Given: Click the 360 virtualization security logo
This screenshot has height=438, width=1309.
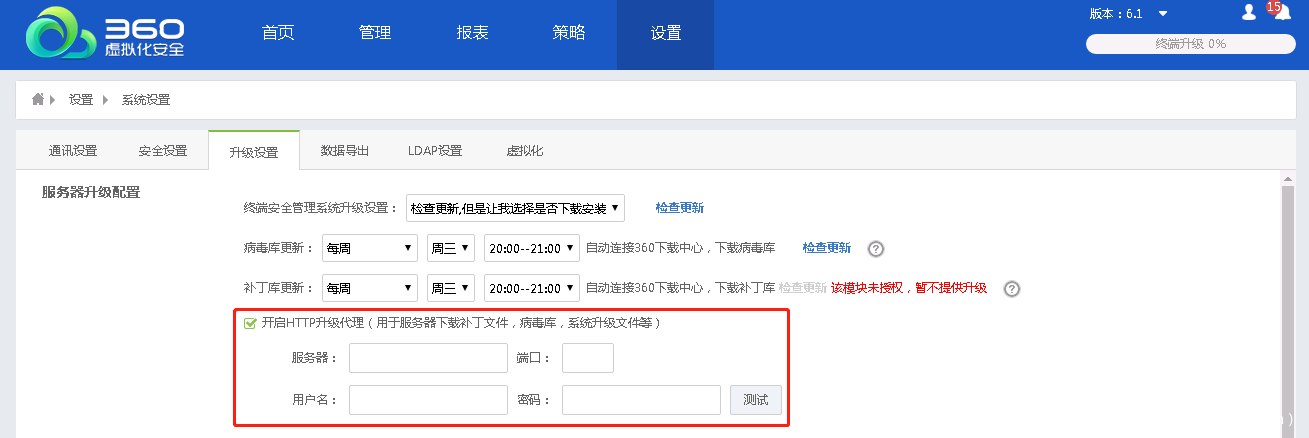Looking at the screenshot, I should [105, 34].
